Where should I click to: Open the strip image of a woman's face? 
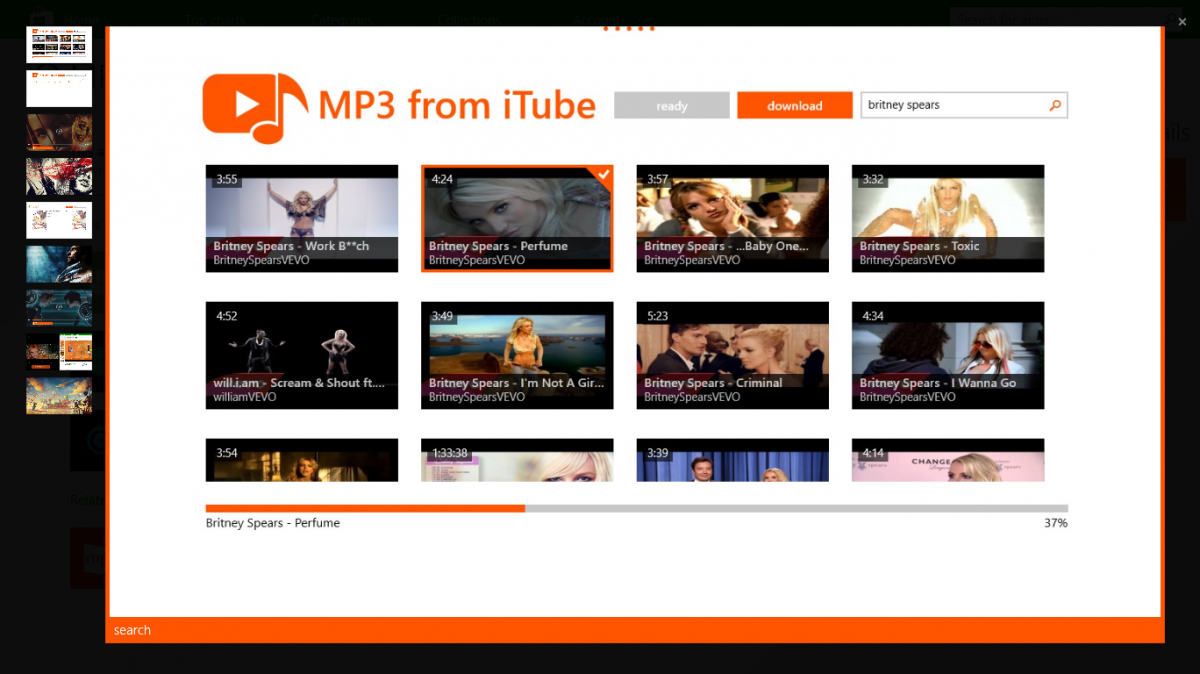coord(59,132)
